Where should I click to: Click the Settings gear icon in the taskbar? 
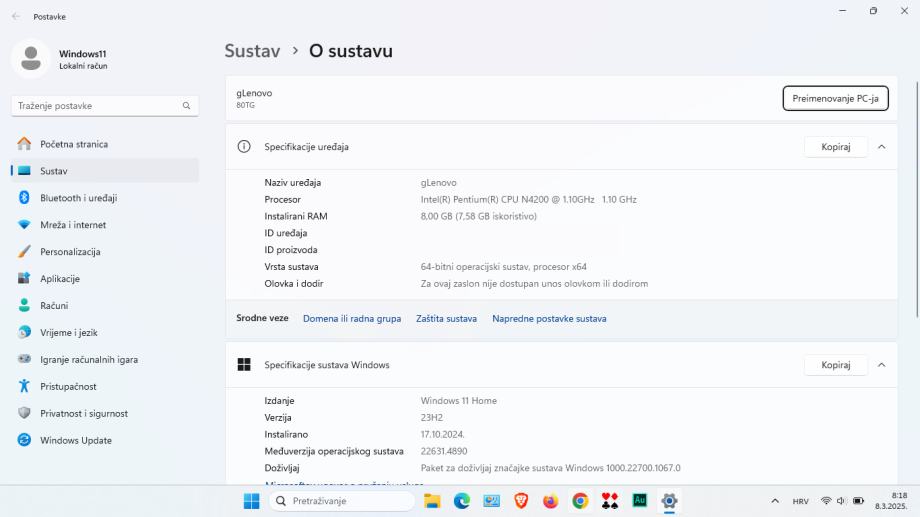click(669, 501)
